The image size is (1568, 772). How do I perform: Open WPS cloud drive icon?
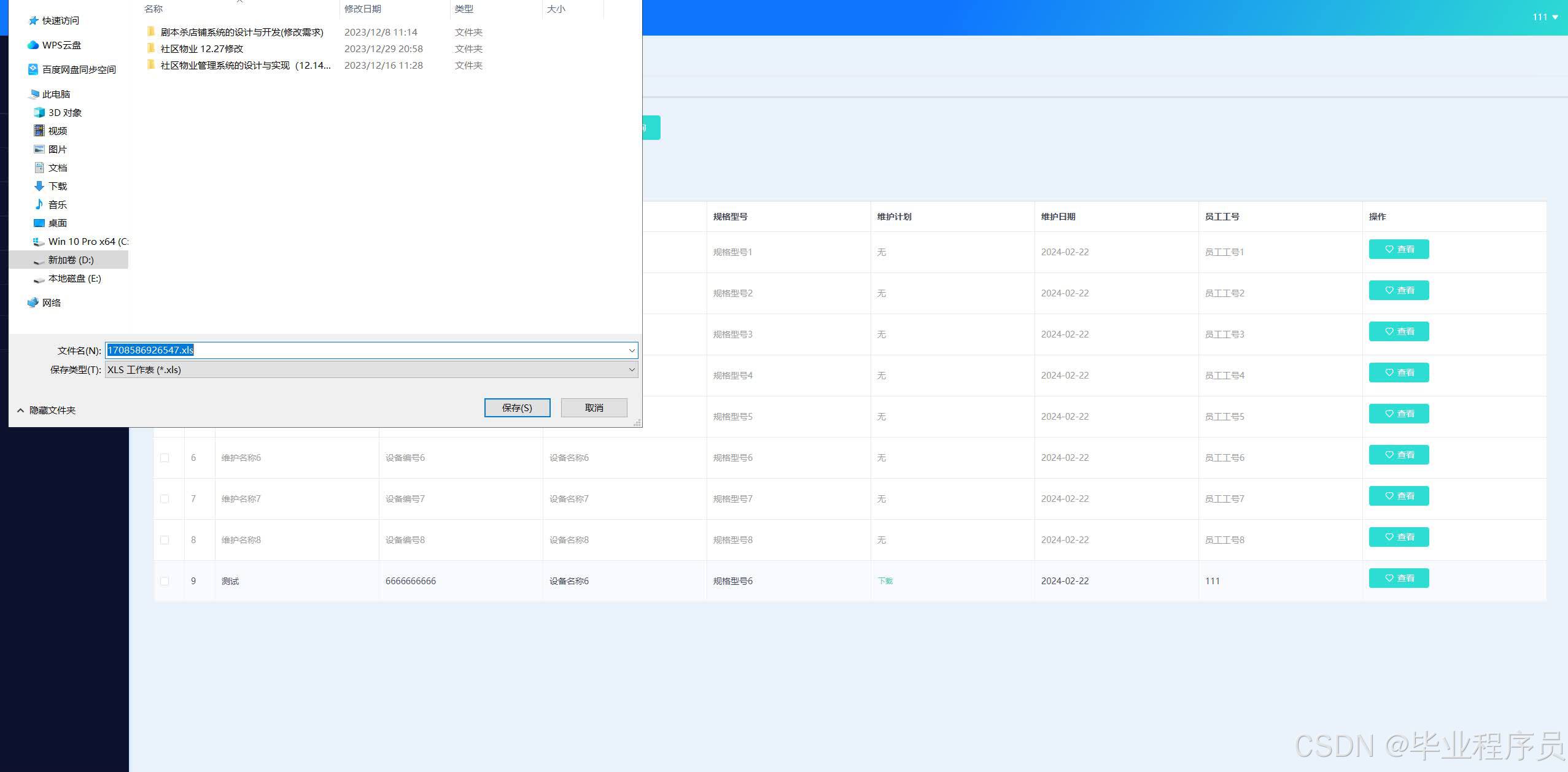[33, 45]
